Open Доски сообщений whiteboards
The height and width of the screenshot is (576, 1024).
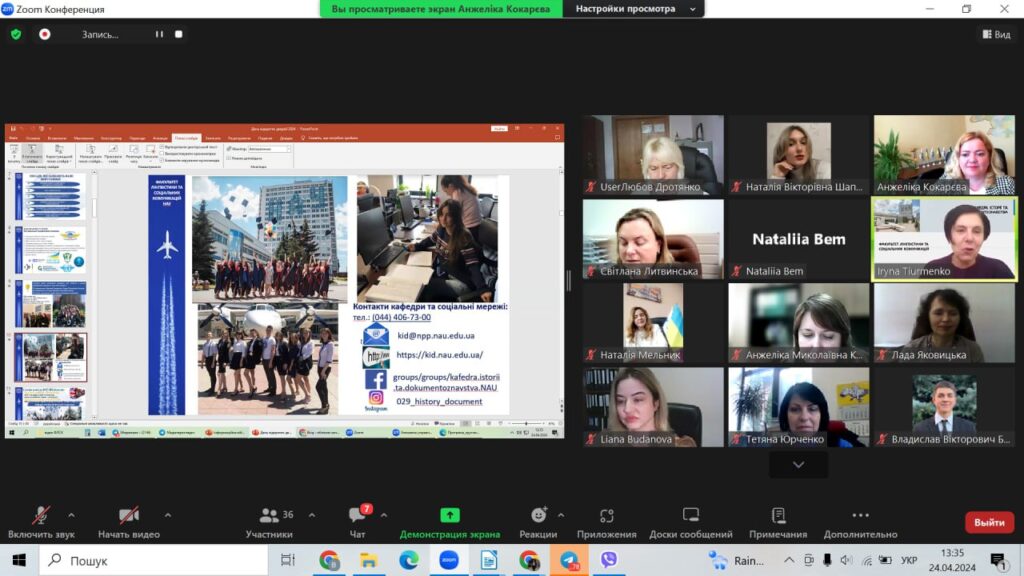(691, 516)
